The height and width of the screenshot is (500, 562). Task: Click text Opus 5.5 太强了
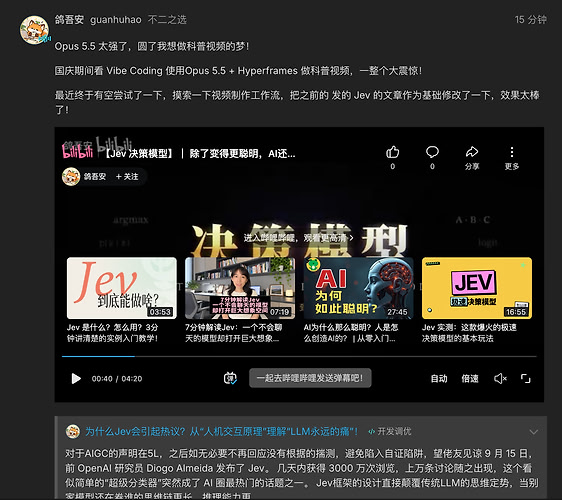coord(91,46)
